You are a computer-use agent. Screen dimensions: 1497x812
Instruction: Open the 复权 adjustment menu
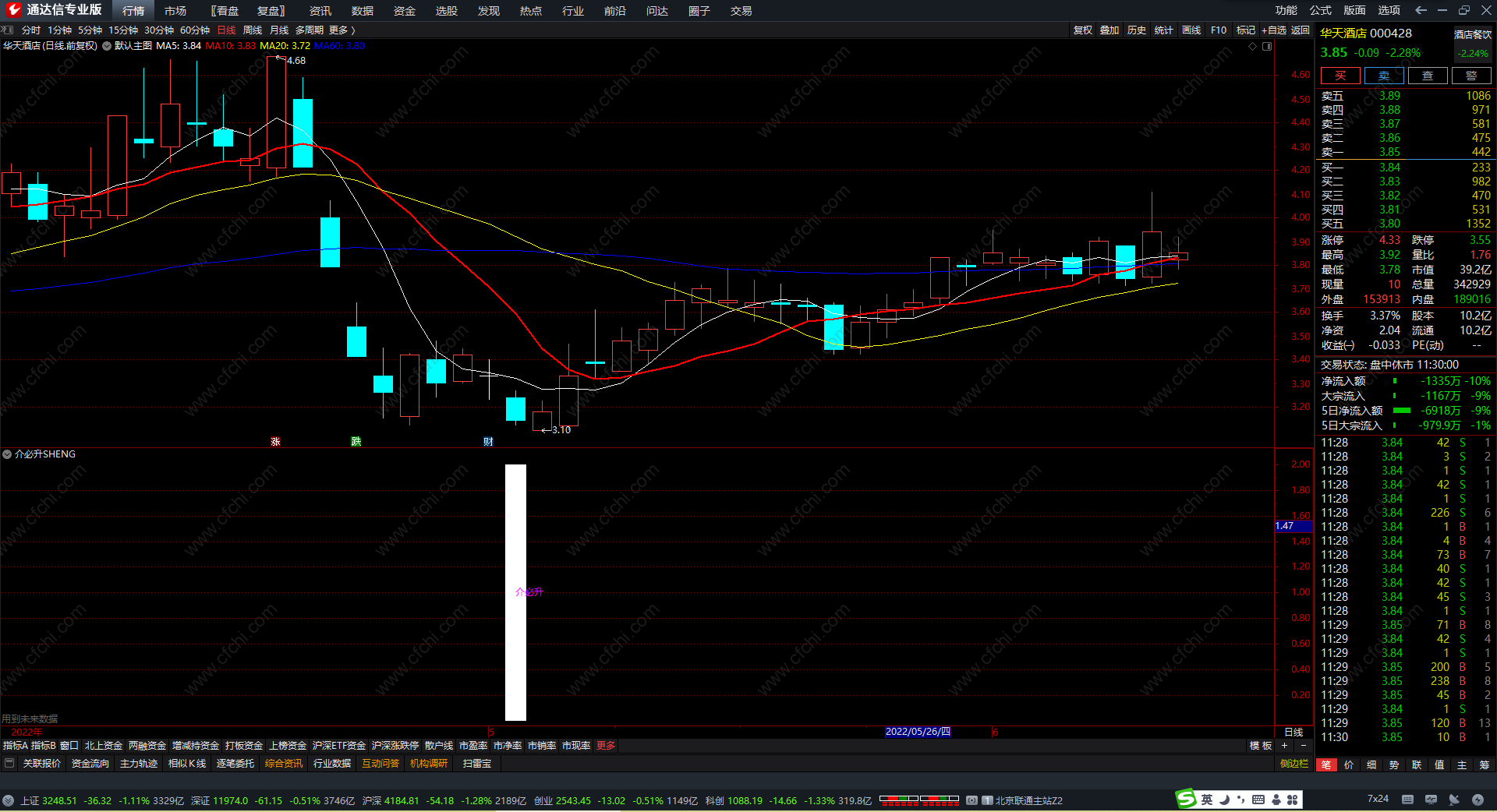pos(1083,30)
